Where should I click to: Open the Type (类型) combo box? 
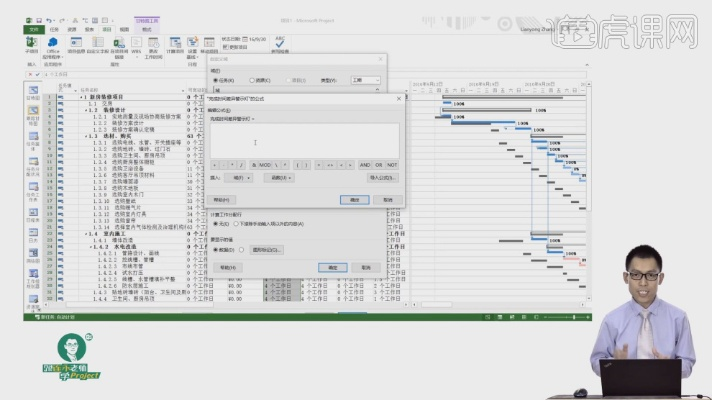(x=366, y=79)
